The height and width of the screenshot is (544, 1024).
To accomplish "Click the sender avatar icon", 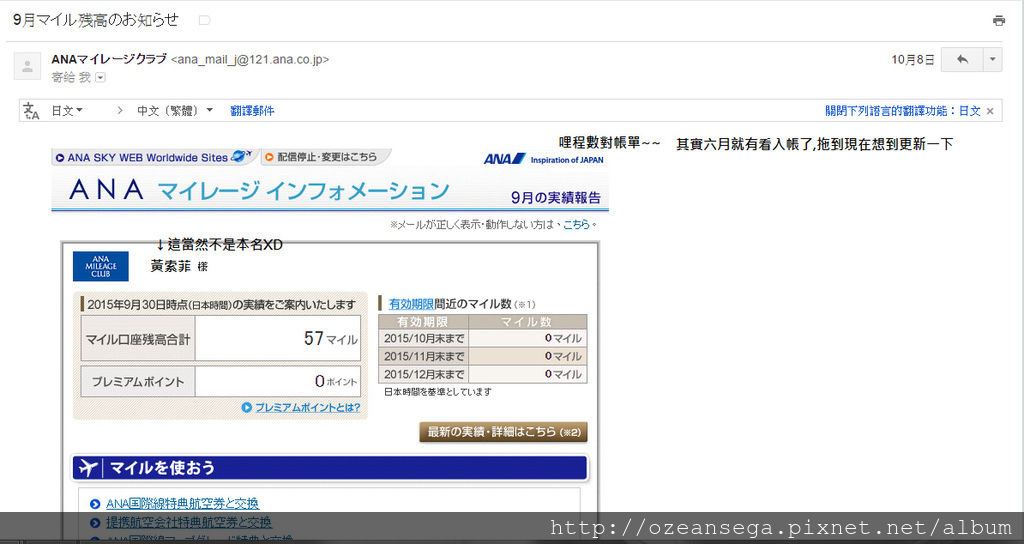I will tap(27, 66).
